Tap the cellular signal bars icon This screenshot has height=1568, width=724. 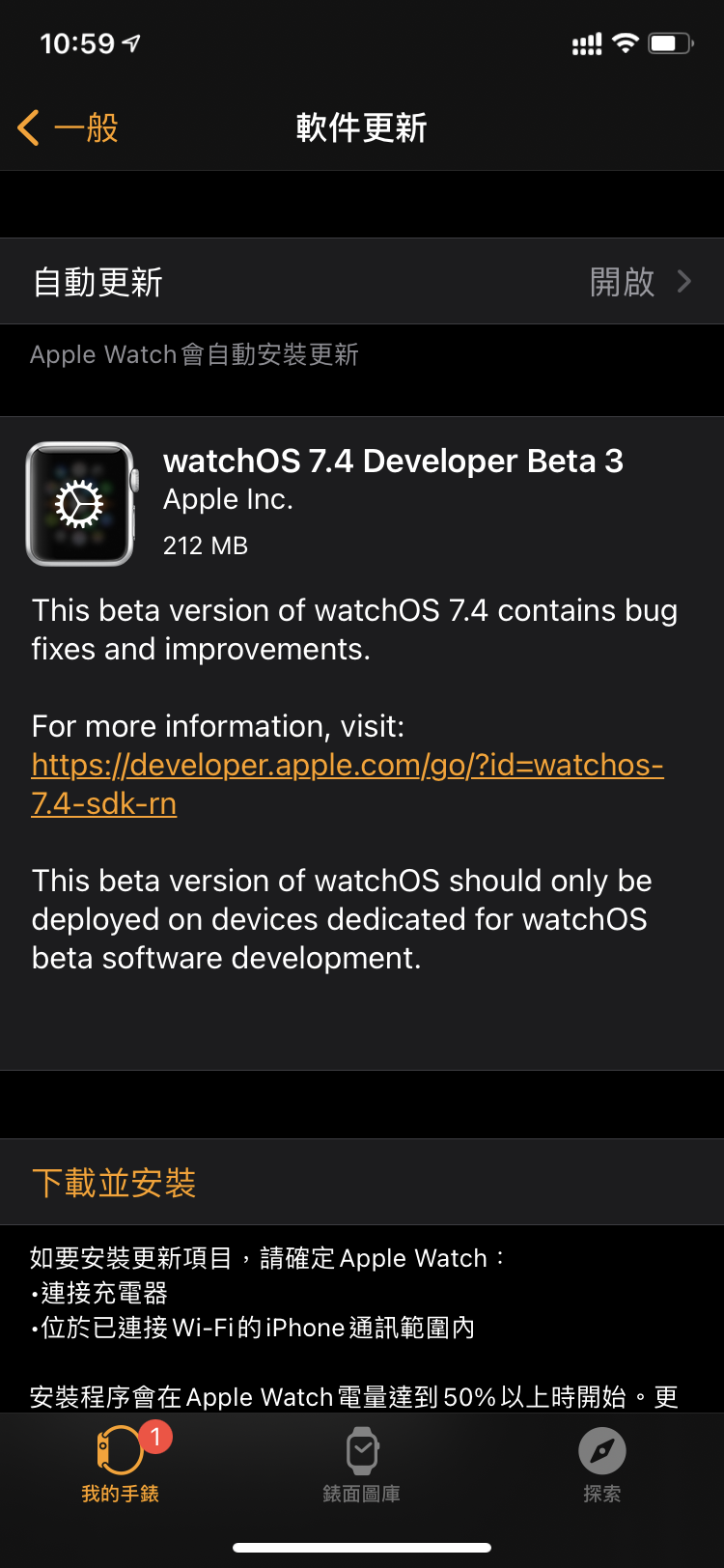click(587, 43)
